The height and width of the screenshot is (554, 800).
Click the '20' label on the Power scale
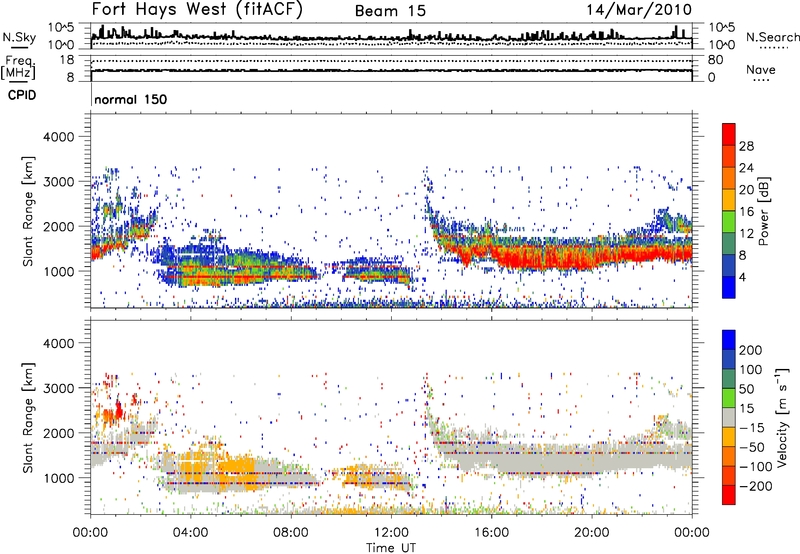point(746,190)
